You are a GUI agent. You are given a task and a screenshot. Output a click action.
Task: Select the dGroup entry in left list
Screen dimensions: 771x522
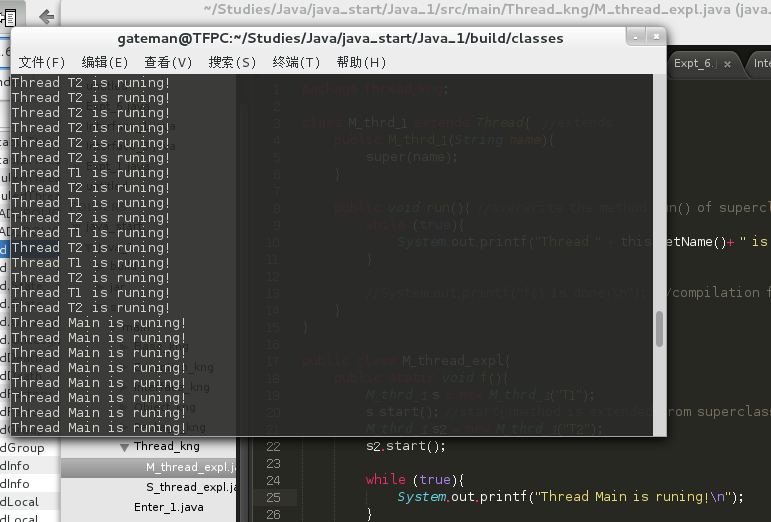tap(15, 447)
